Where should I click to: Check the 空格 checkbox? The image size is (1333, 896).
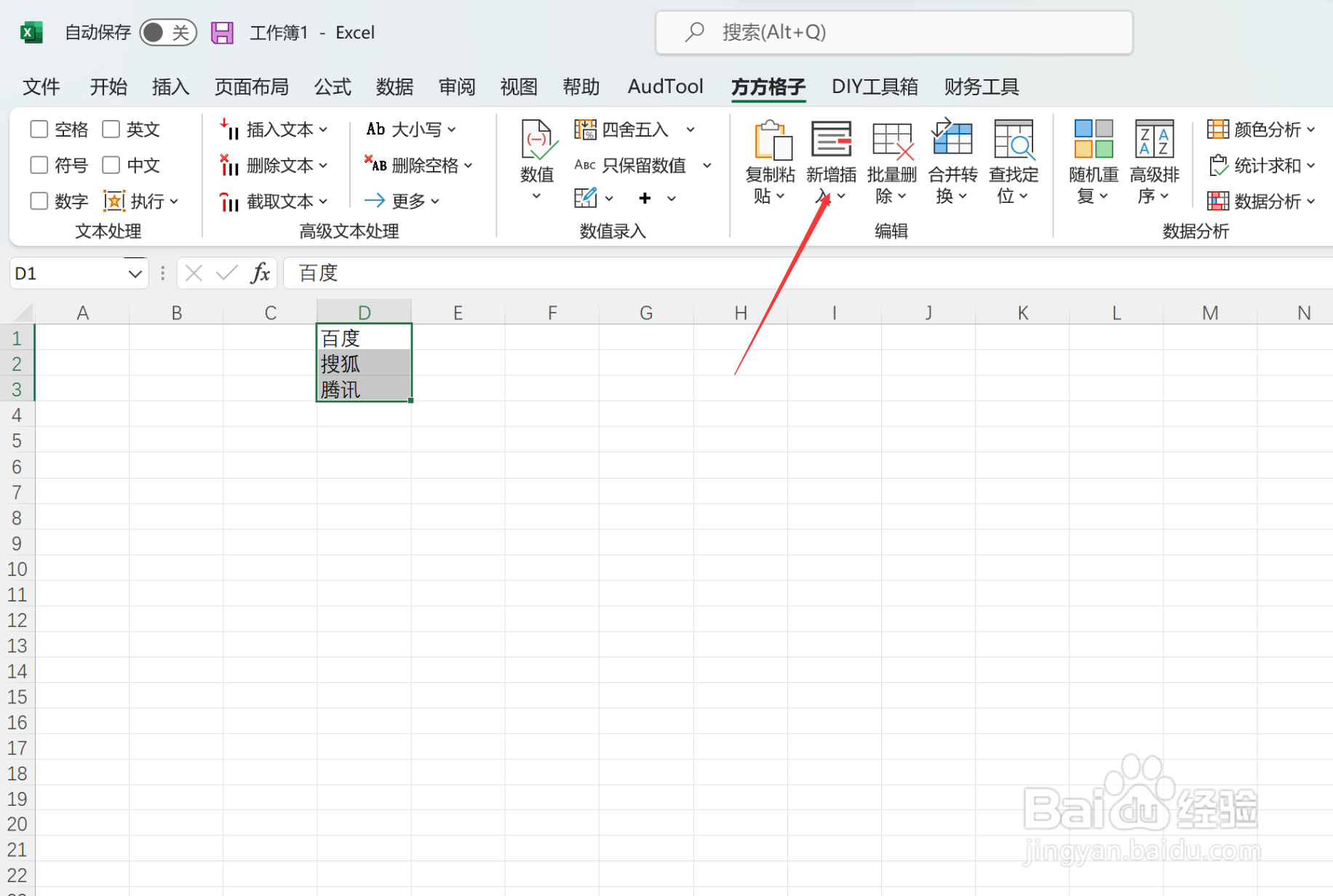coord(39,129)
